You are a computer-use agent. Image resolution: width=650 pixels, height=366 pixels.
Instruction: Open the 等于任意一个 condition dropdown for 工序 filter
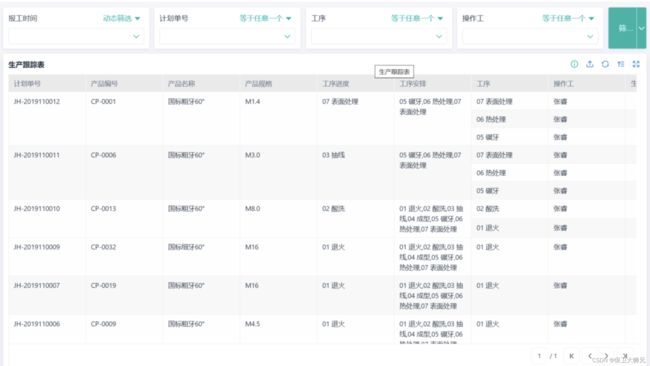point(417,18)
